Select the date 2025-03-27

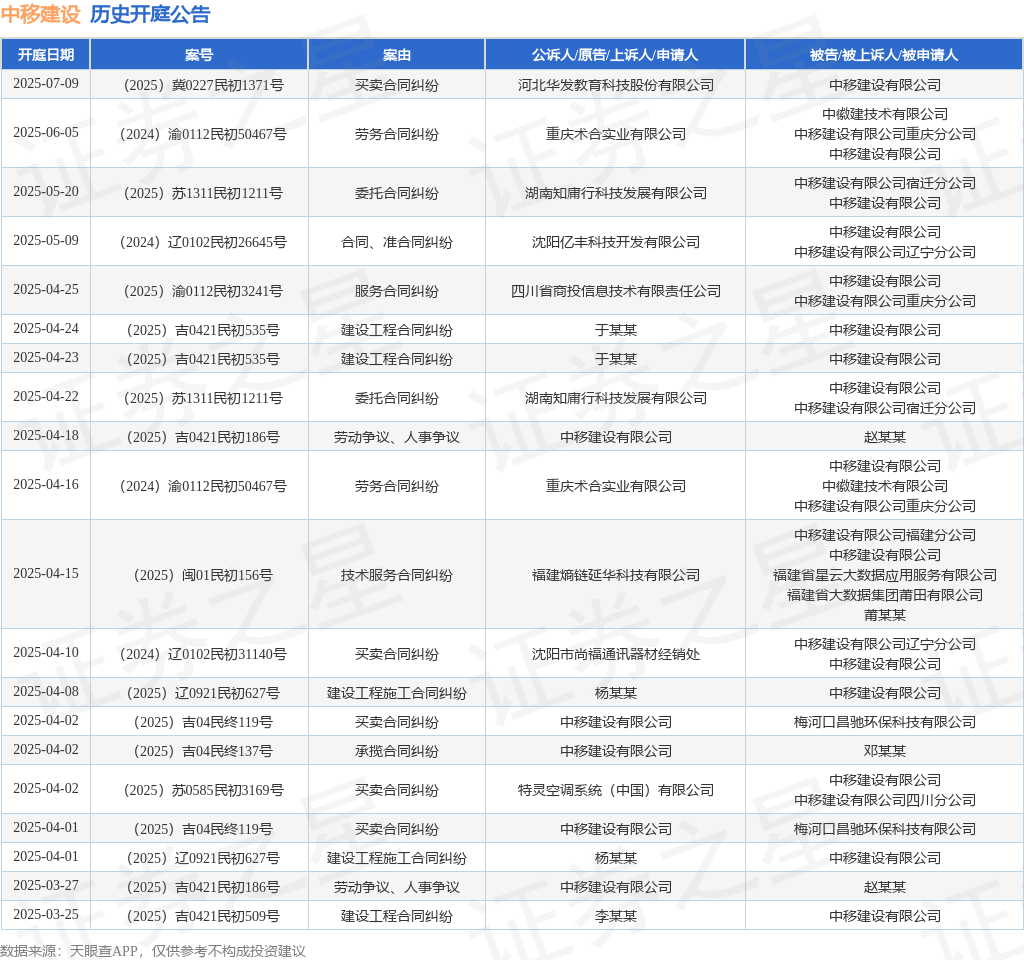click(46, 886)
